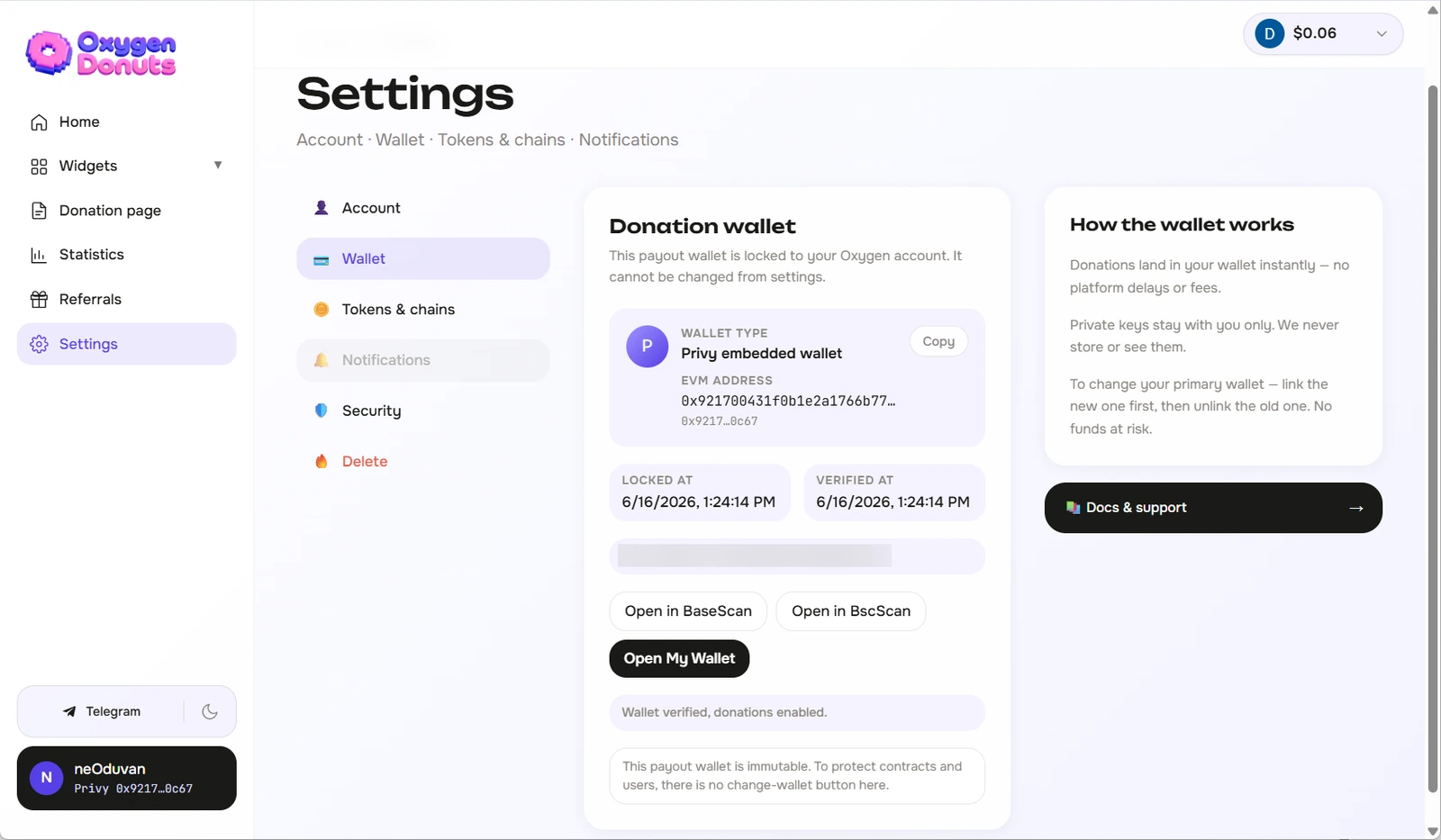
Task: Click the page vertical scrollbar thumb
Action: (1433, 438)
